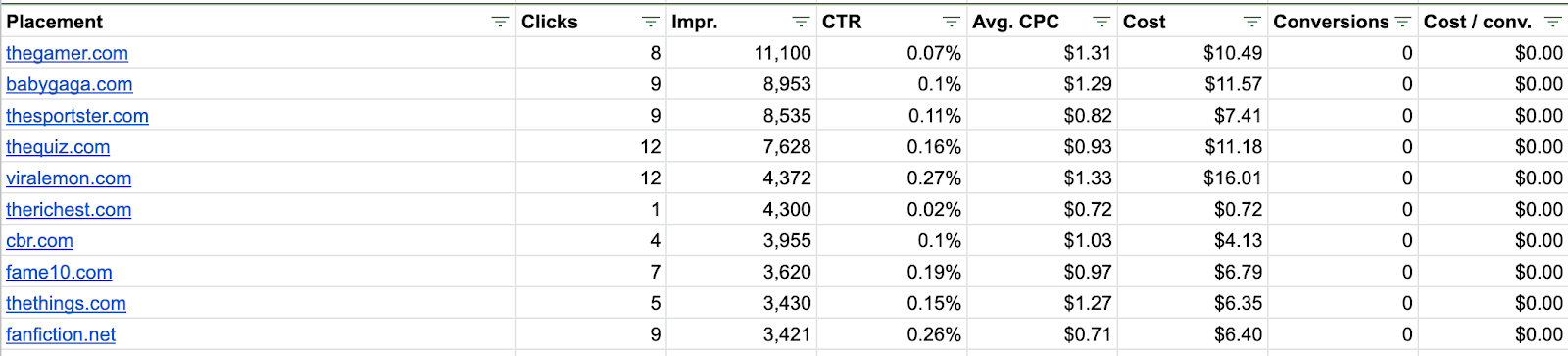The image size is (1568, 356).
Task: Go to the therichest.com link
Action: [x=69, y=210]
